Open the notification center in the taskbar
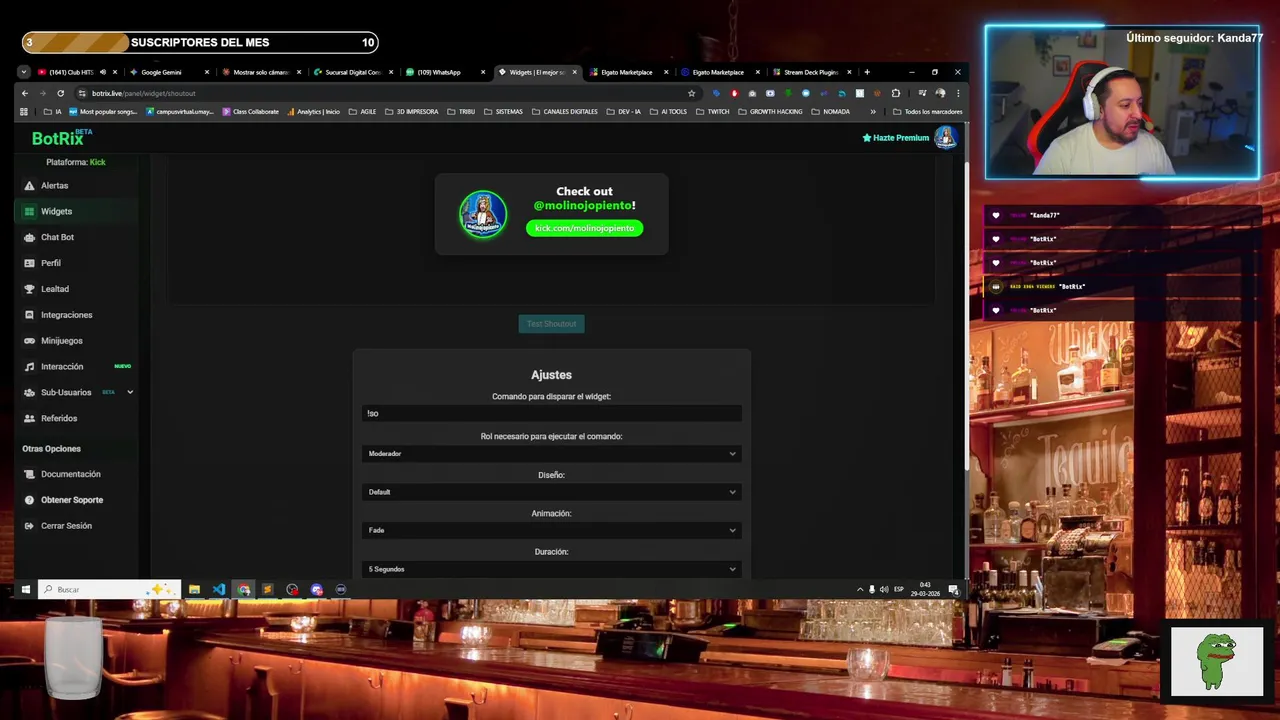The width and height of the screenshot is (1280, 720). [x=953, y=589]
